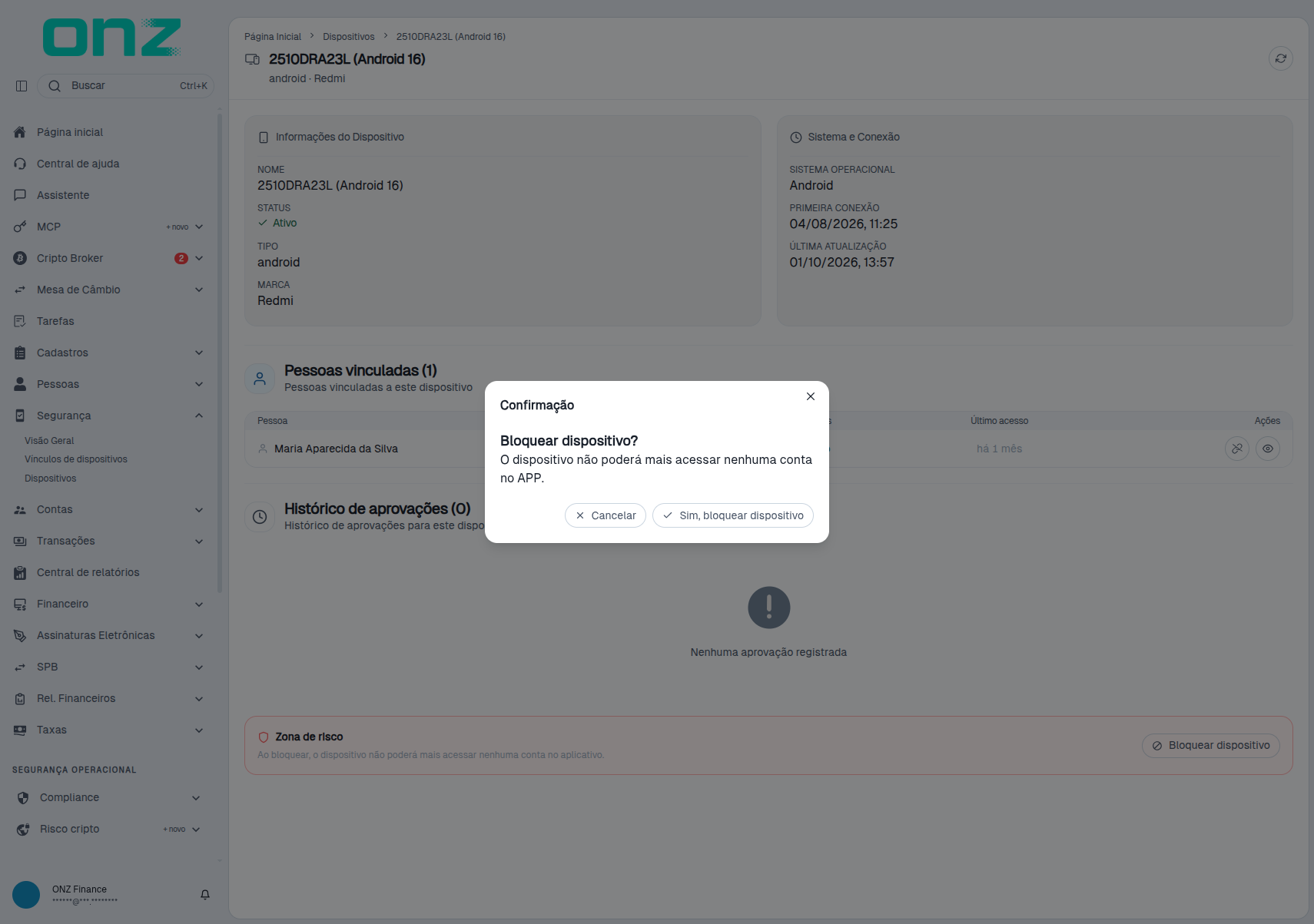Click the Dispositivos breadcrumb link

[349, 37]
